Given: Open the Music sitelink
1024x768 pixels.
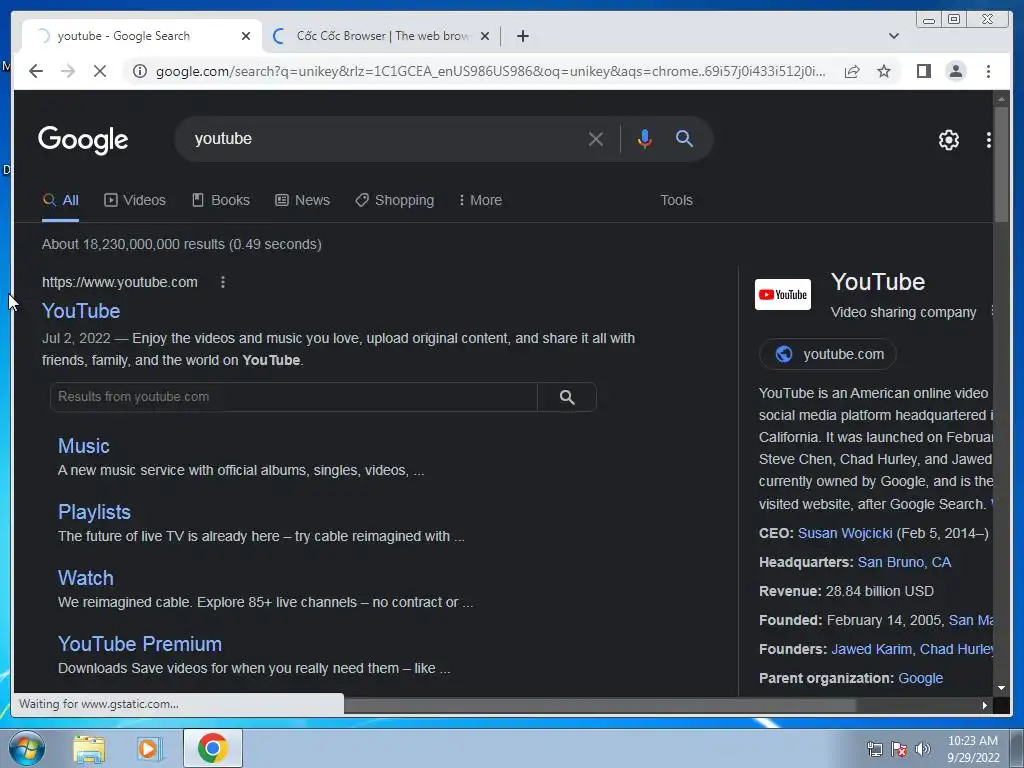Looking at the screenshot, I should [x=84, y=445].
